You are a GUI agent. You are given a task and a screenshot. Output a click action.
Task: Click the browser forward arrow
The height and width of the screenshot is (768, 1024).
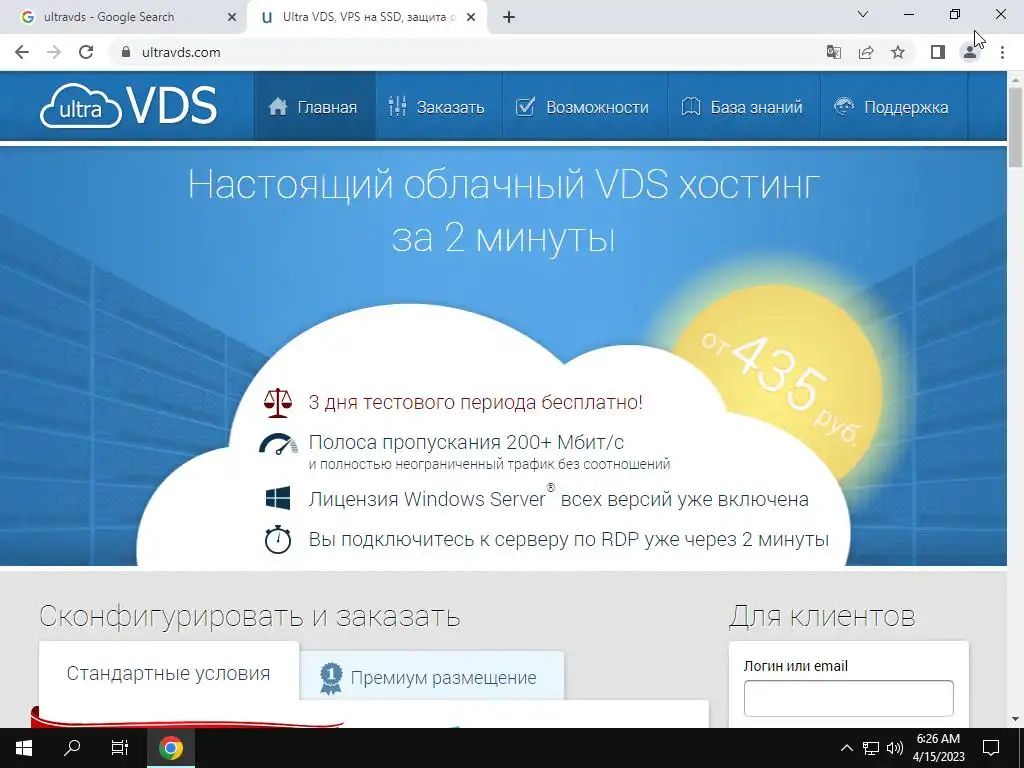click(x=54, y=52)
